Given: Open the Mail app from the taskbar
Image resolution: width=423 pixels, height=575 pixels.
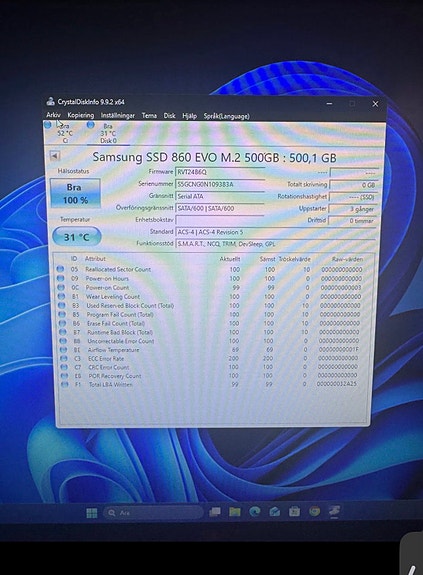Looking at the screenshot, I should (x=275, y=511).
